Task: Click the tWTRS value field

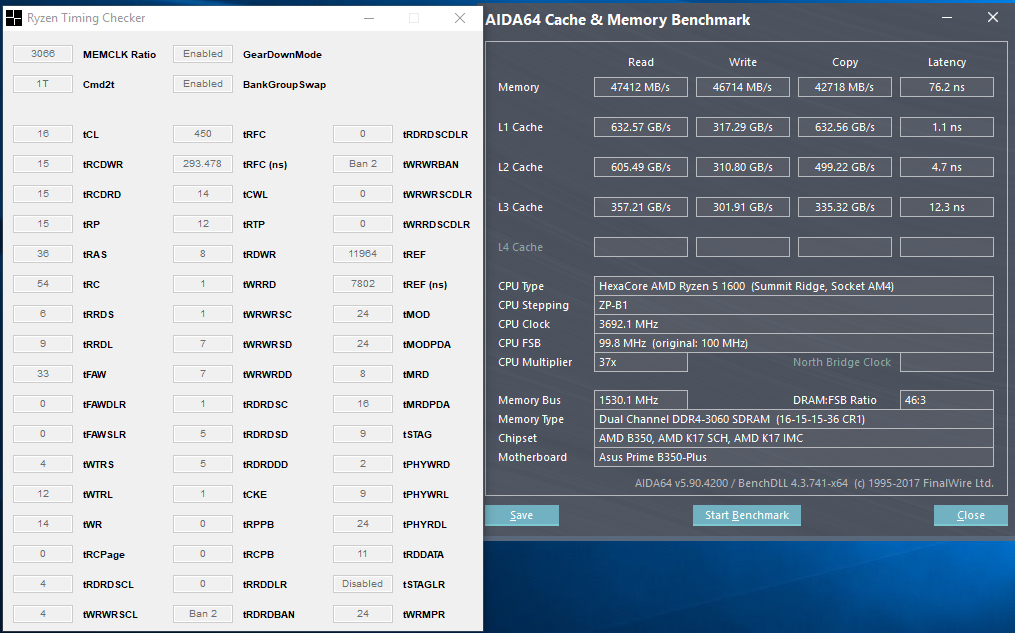Action: pos(43,463)
